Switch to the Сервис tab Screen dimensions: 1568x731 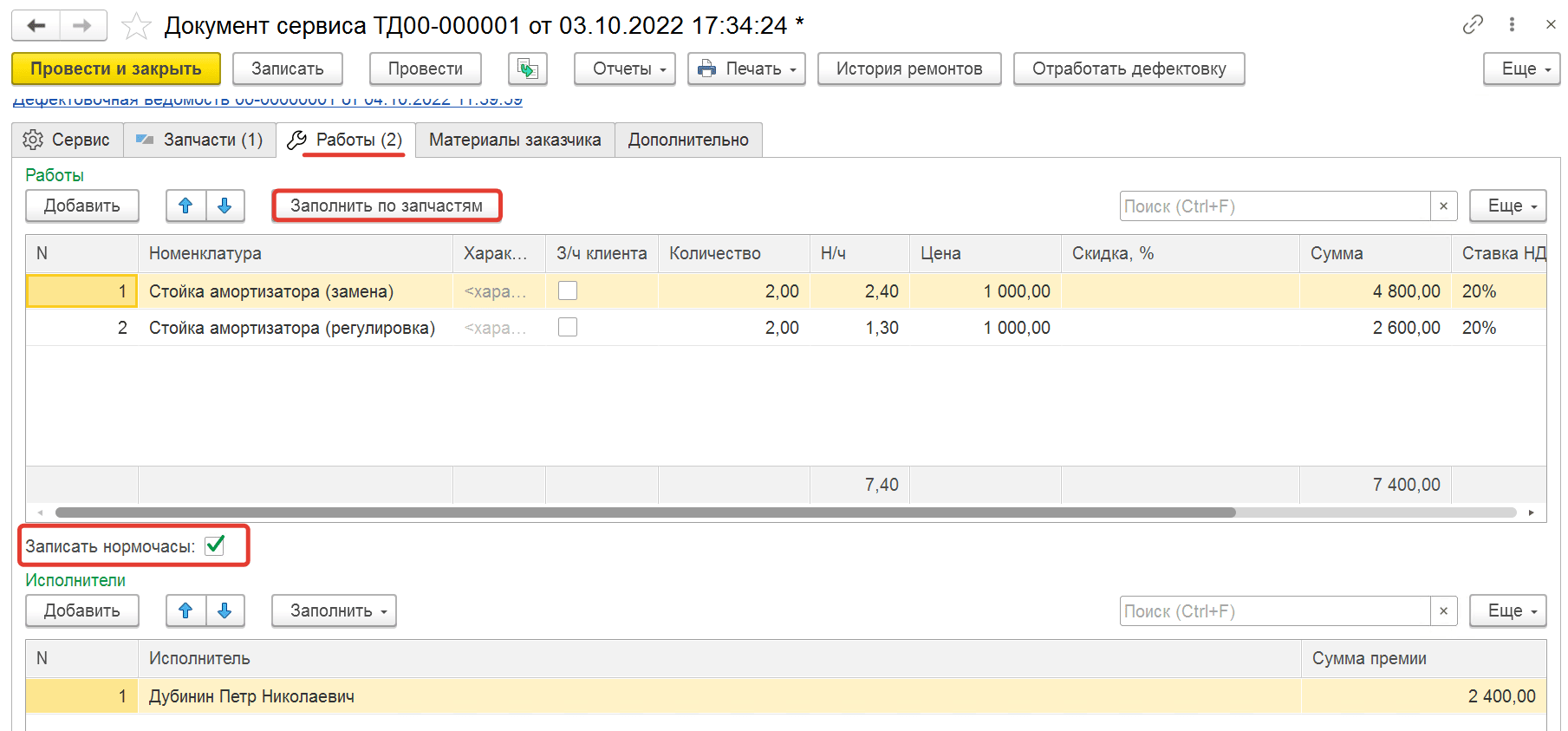pyautogui.click(x=68, y=140)
